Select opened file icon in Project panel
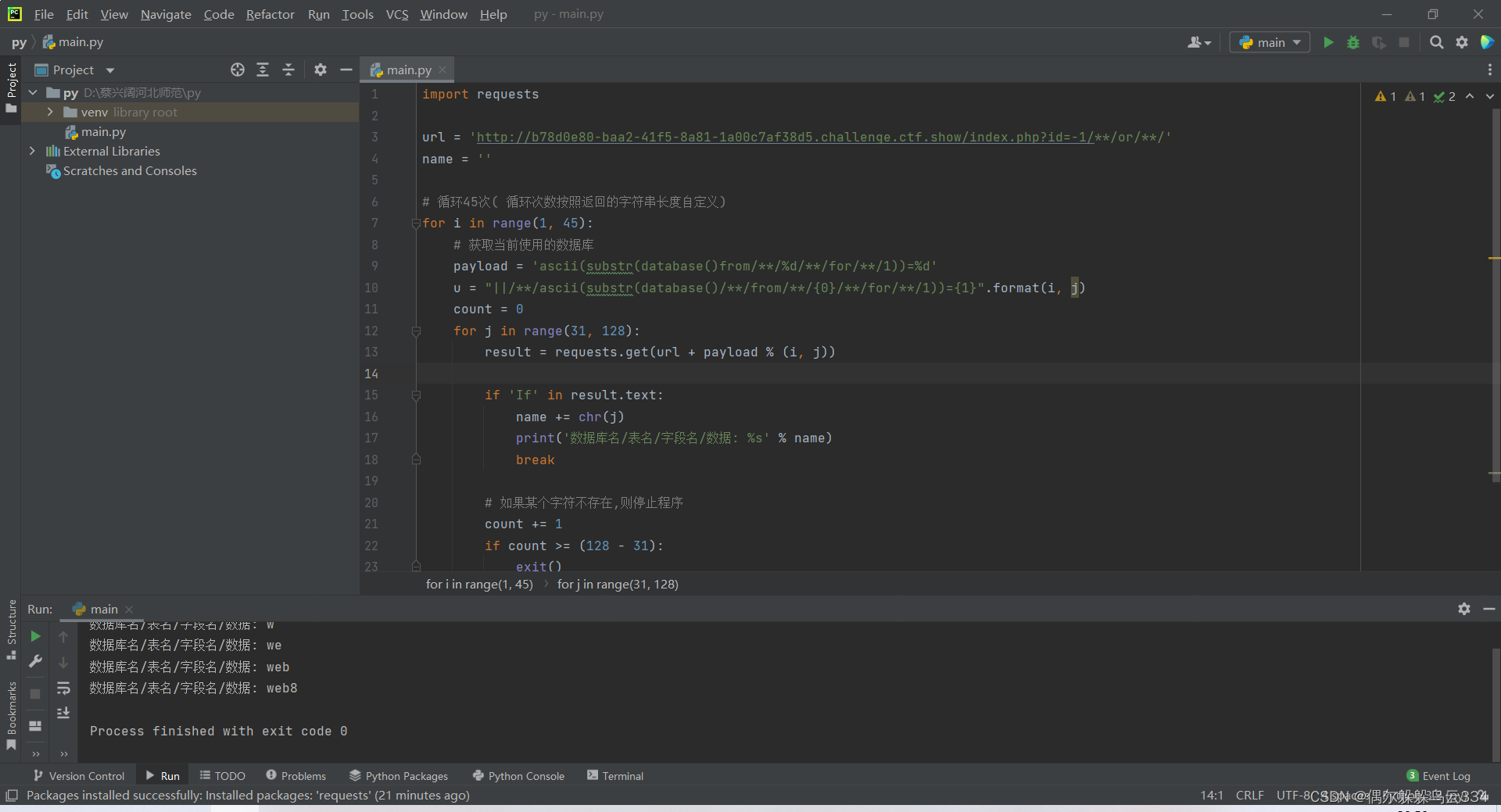This screenshot has width=1501, height=812. tap(238, 70)
